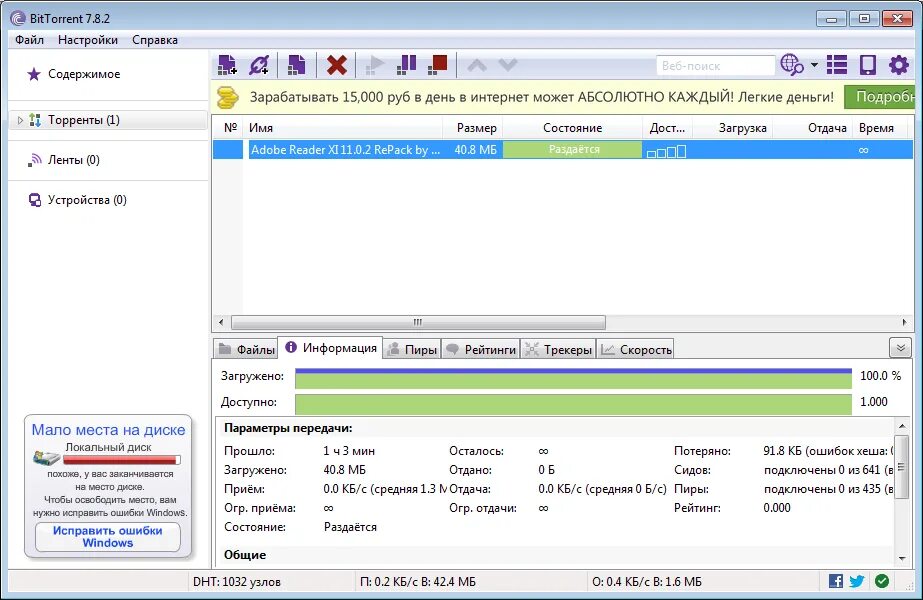Sort by the Имя column header
923x600 pixels.
344,128
